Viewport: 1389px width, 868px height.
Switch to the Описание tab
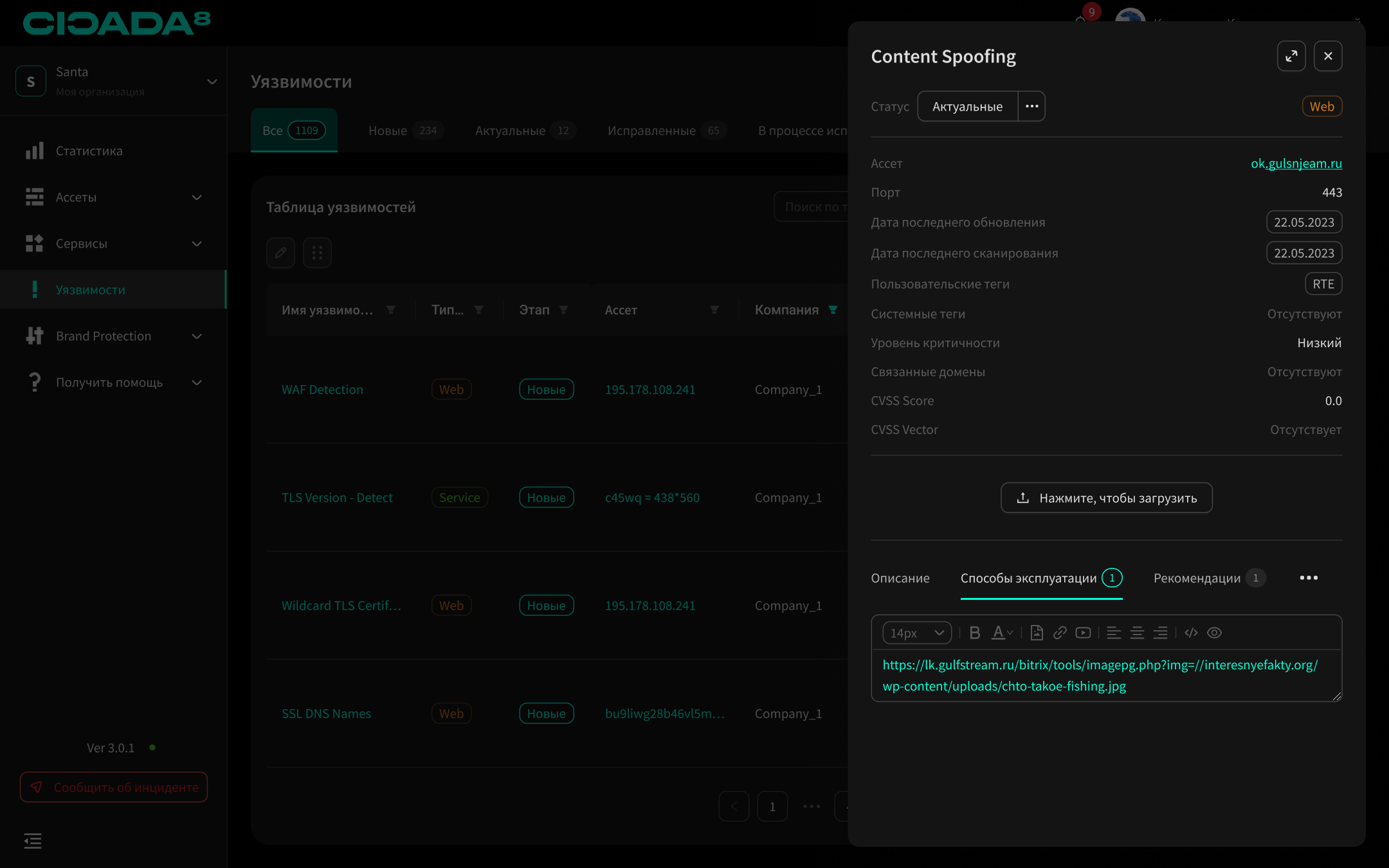900,578
